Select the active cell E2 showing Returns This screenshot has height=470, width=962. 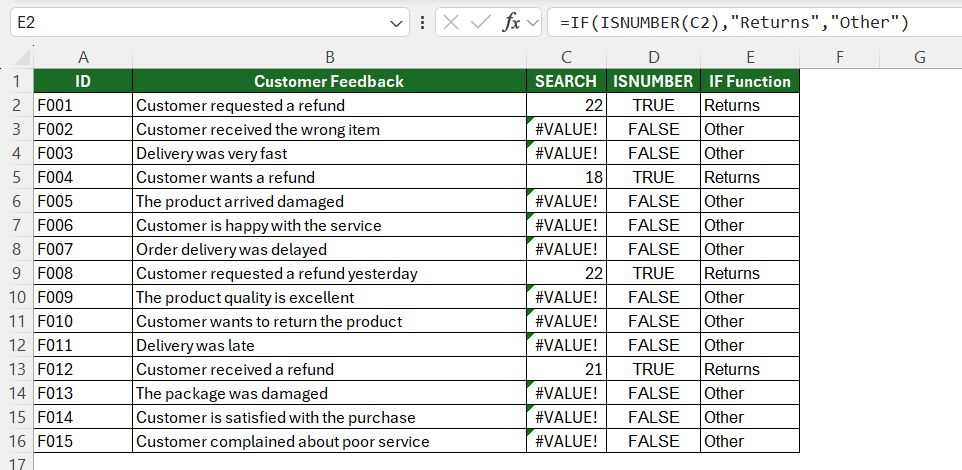point(750,105)
